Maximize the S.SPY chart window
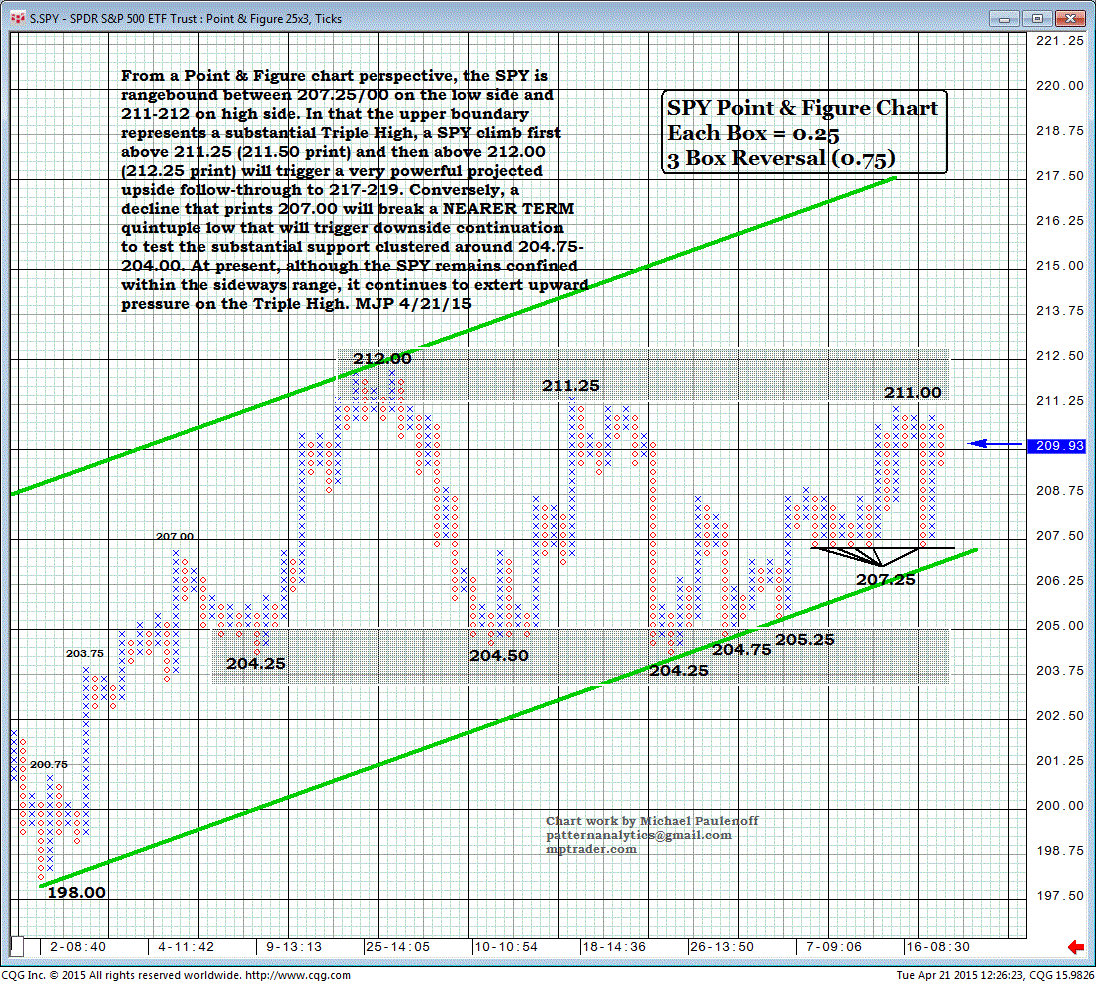 tap(1037, 19)
